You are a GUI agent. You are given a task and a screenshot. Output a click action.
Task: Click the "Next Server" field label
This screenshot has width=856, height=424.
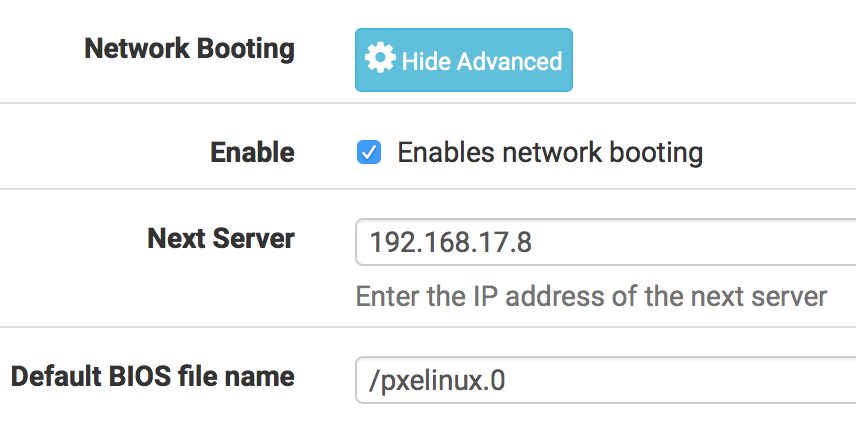(x=220, y=239)
